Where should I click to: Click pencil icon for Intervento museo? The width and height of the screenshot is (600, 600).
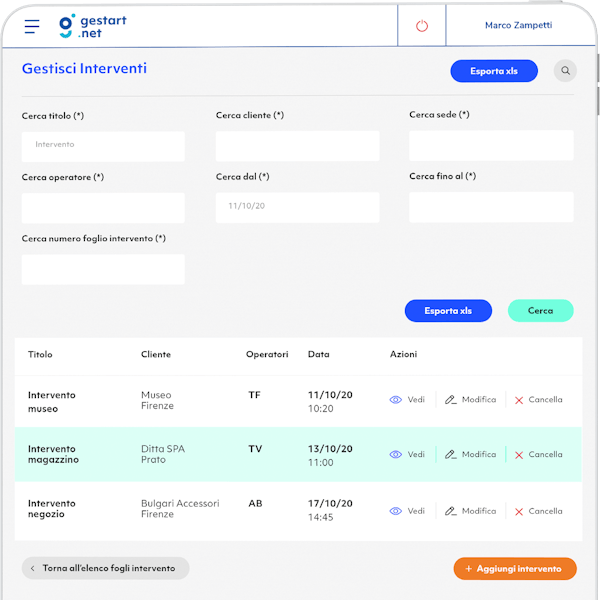pos(450,400)
